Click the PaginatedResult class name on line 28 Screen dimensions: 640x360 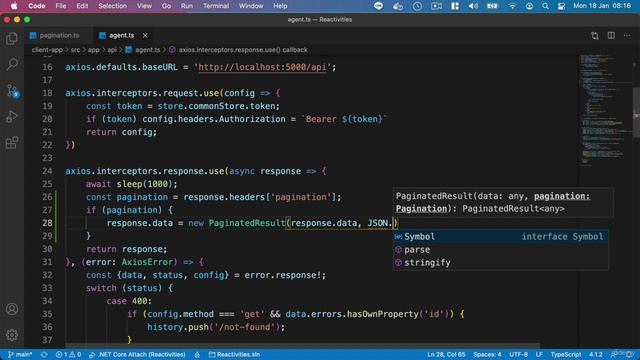pyautogui.click(x=247, y=223)
